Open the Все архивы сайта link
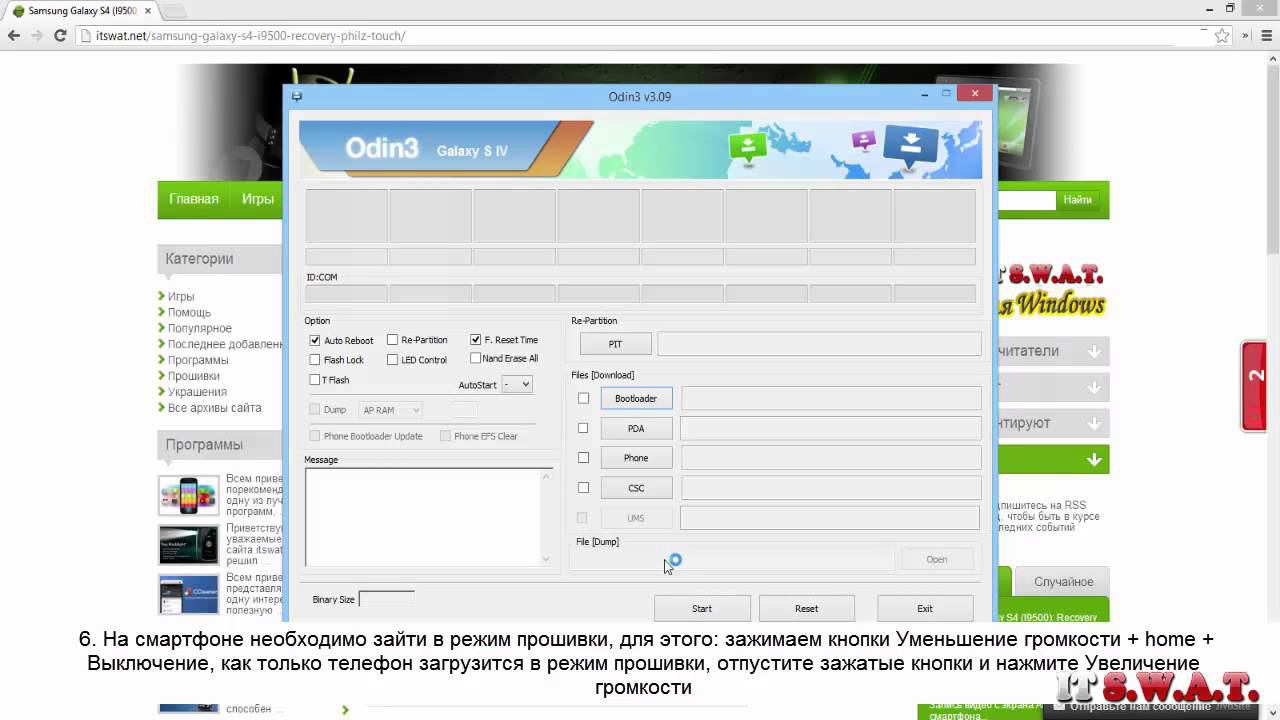The image size is (1280, 720). click(214, 408)
